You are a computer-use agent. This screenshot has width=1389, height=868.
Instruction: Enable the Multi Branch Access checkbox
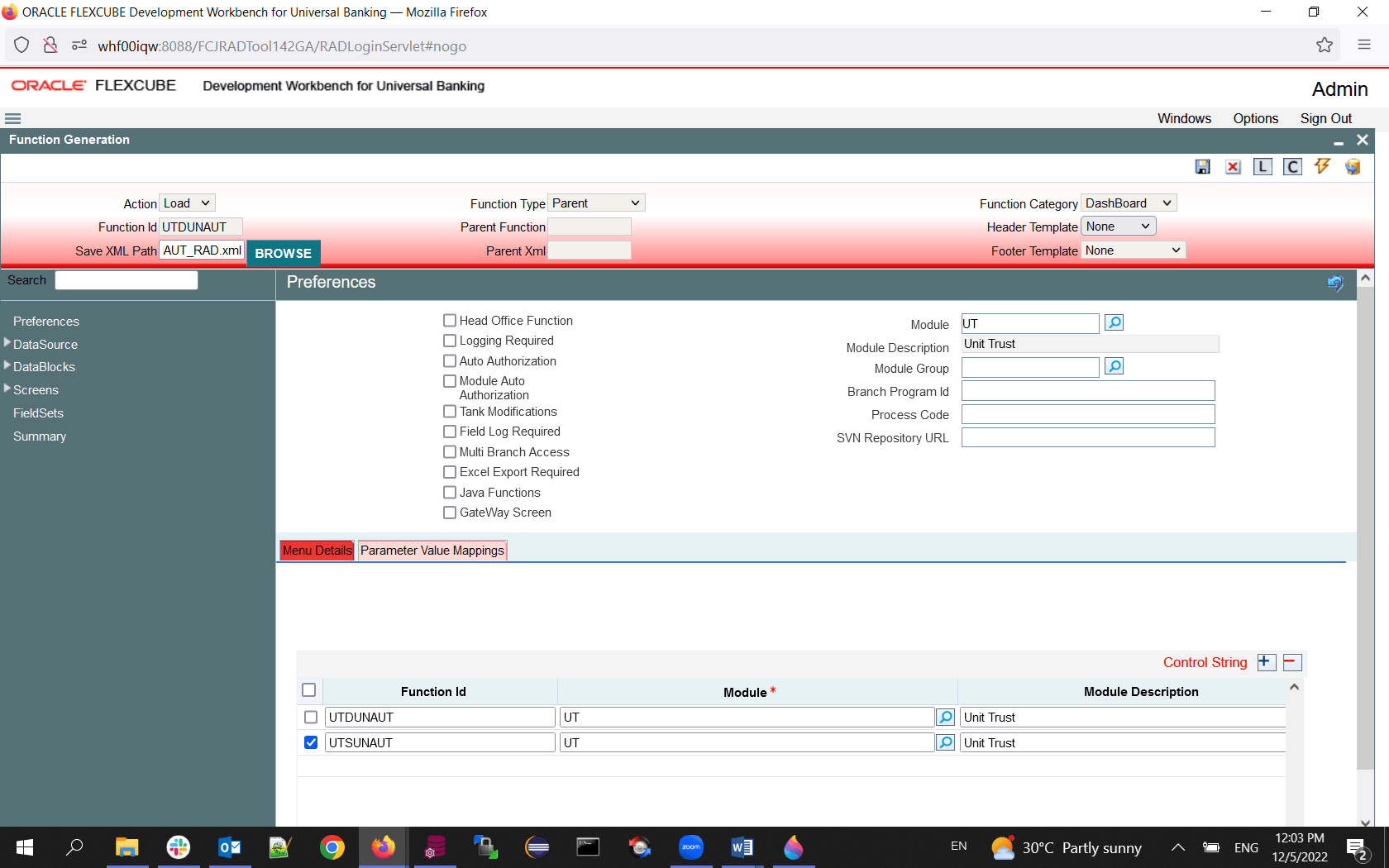point(450,451)
